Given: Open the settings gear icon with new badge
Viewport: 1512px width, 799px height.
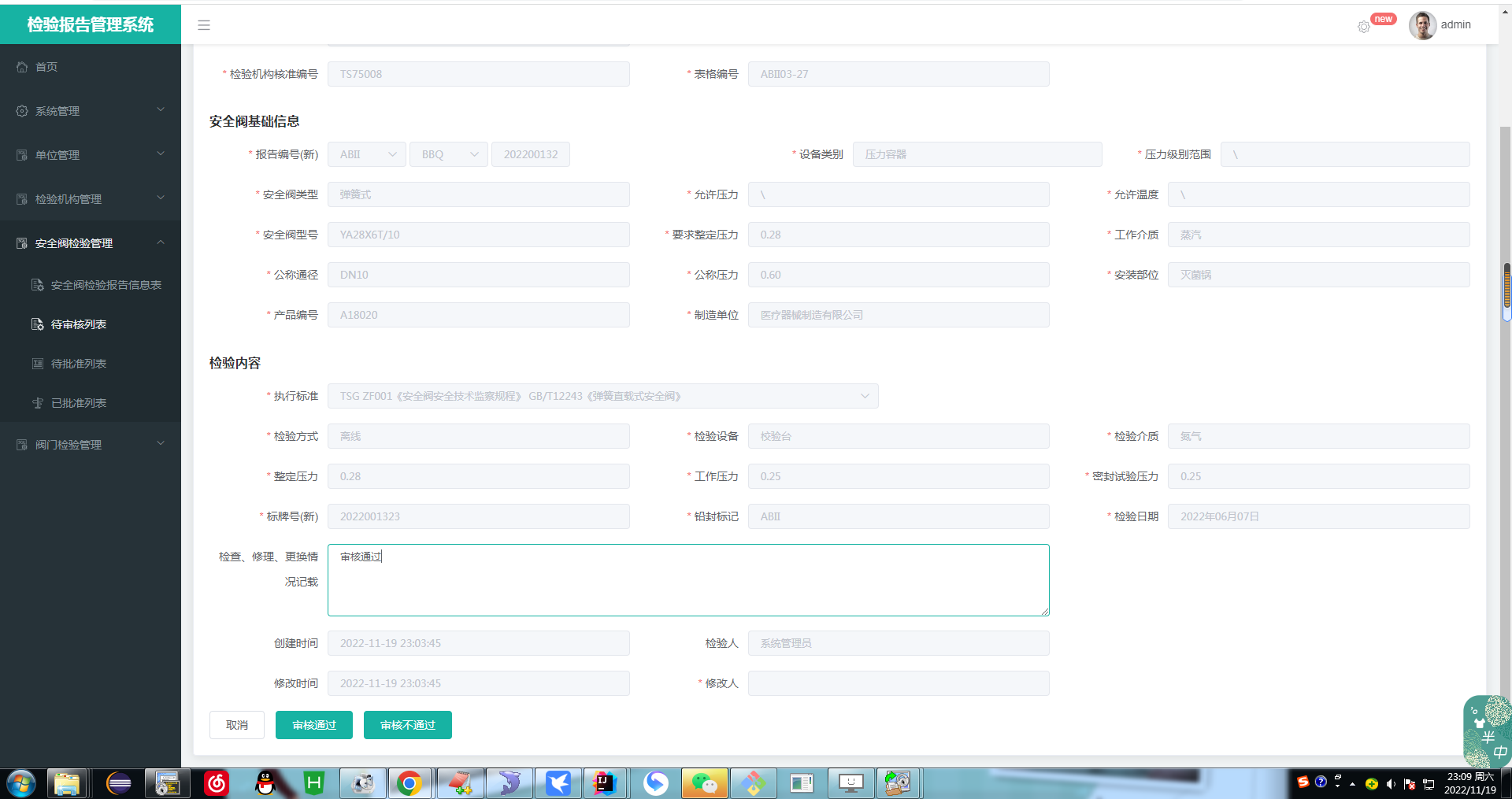Looking at the screenshot, I should pyautogui.click(x=1364, y=27).
